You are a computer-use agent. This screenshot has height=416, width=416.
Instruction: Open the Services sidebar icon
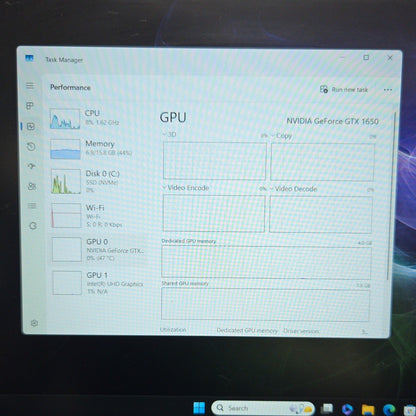point(33,226)
